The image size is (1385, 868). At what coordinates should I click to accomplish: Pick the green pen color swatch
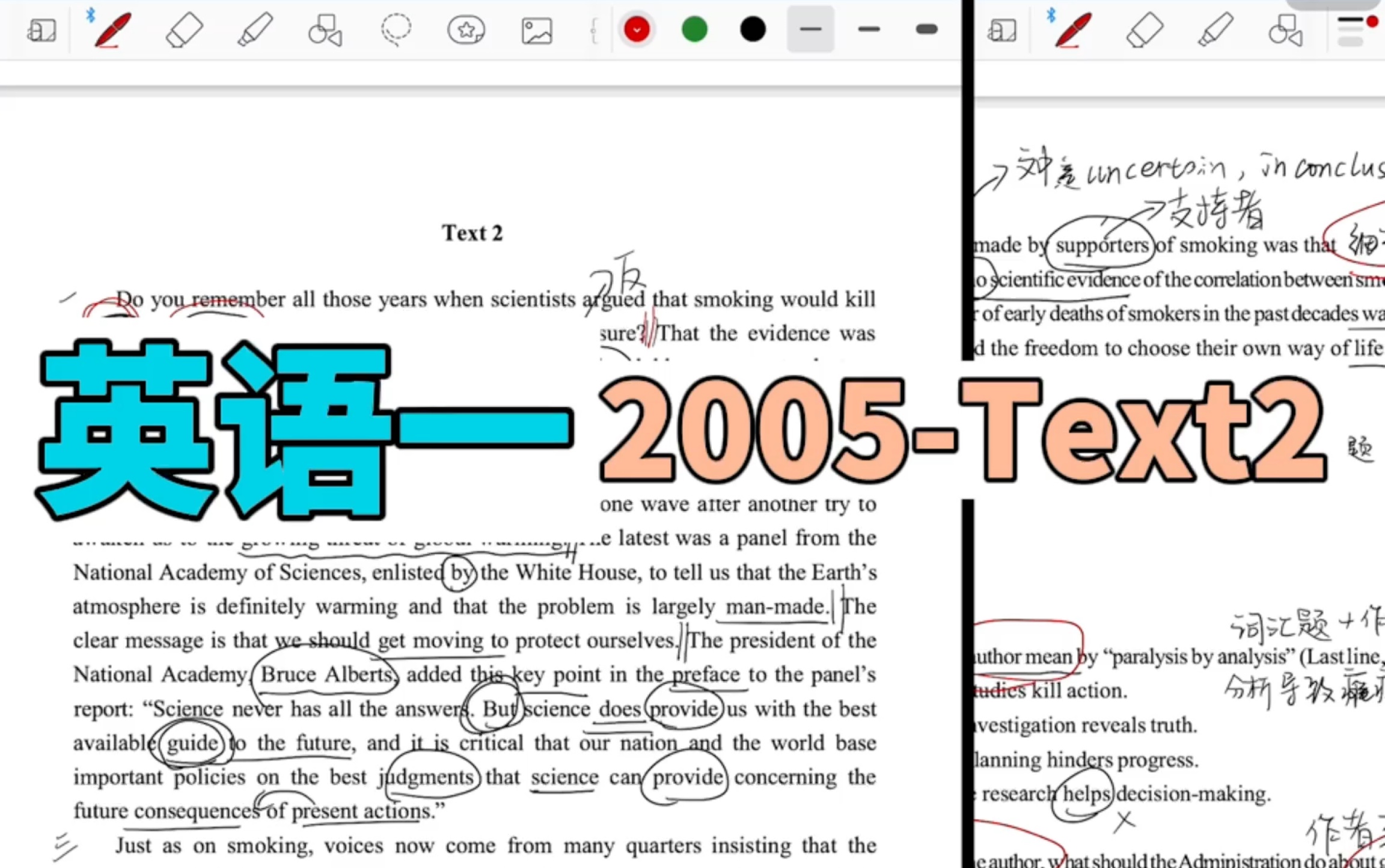[694, 29]
